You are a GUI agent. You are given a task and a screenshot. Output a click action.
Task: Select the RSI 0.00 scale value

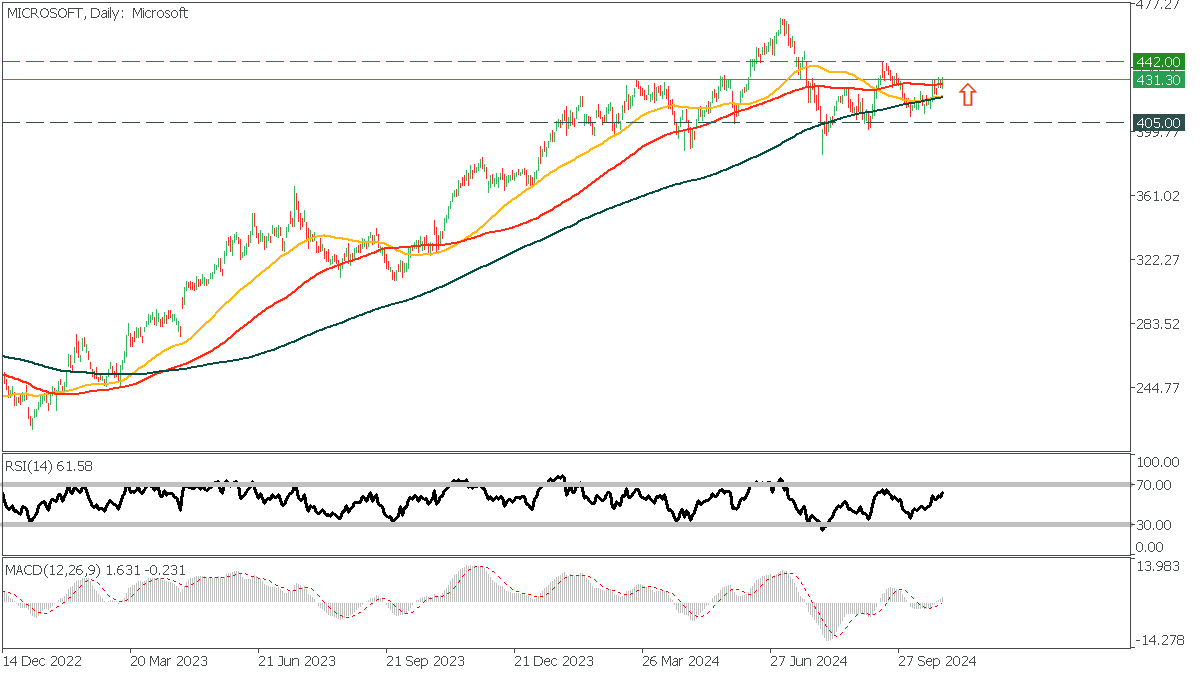[x=1151, y=547]
